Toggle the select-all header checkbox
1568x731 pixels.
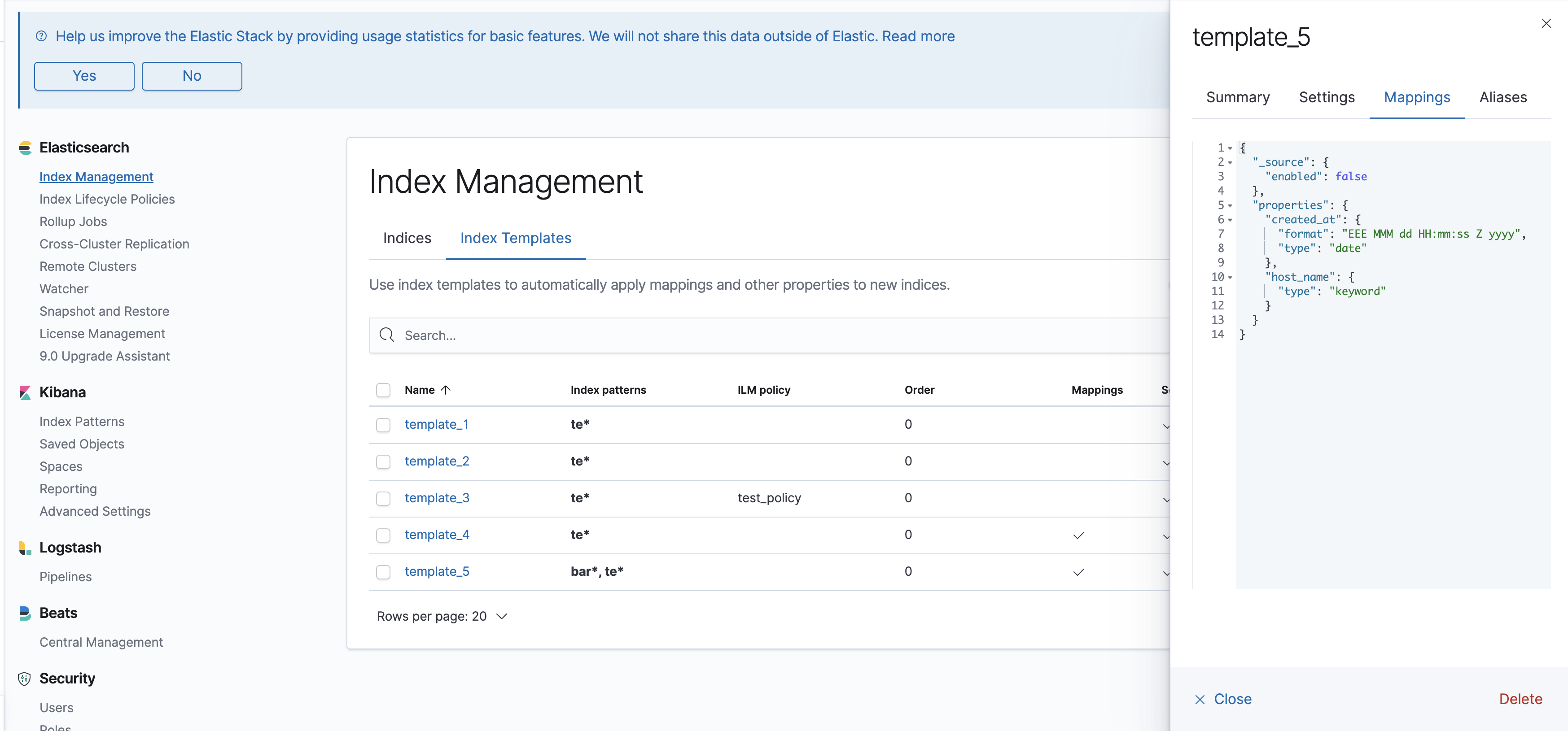pyautogui.click(x=383, y=390)
